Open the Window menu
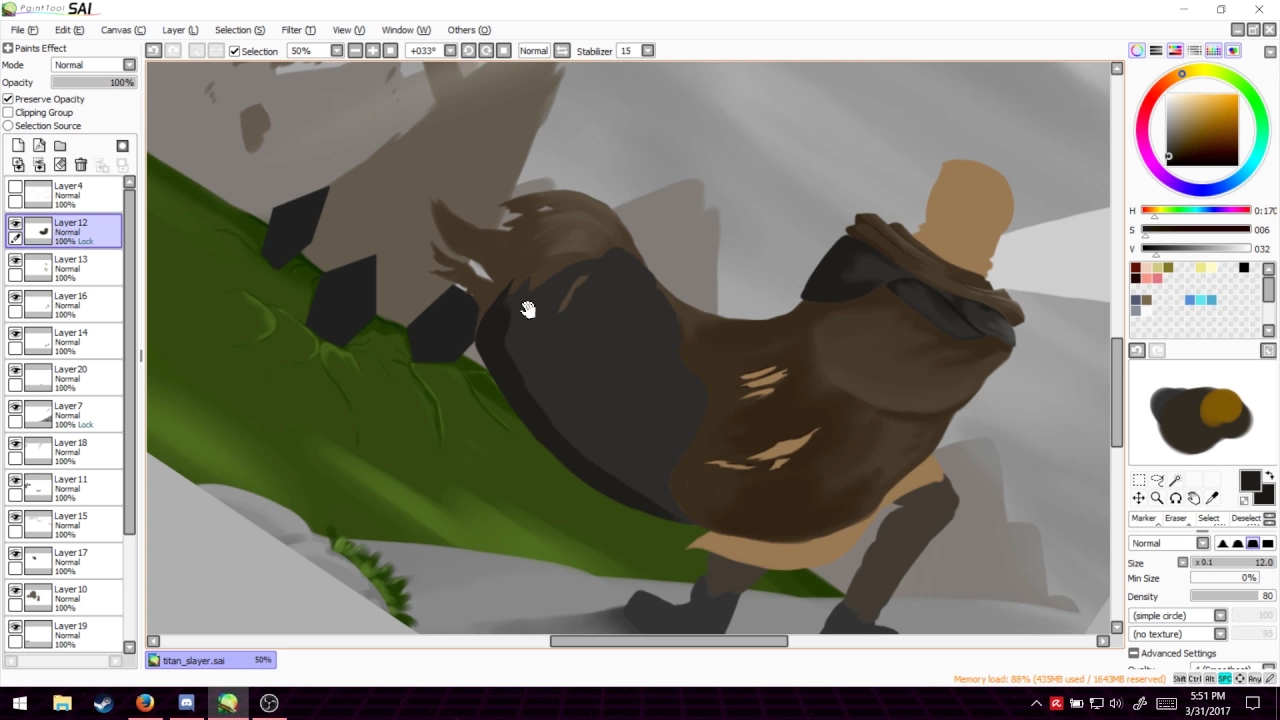The width and height of the screenshot is (1280, 720). coord(406,30)
